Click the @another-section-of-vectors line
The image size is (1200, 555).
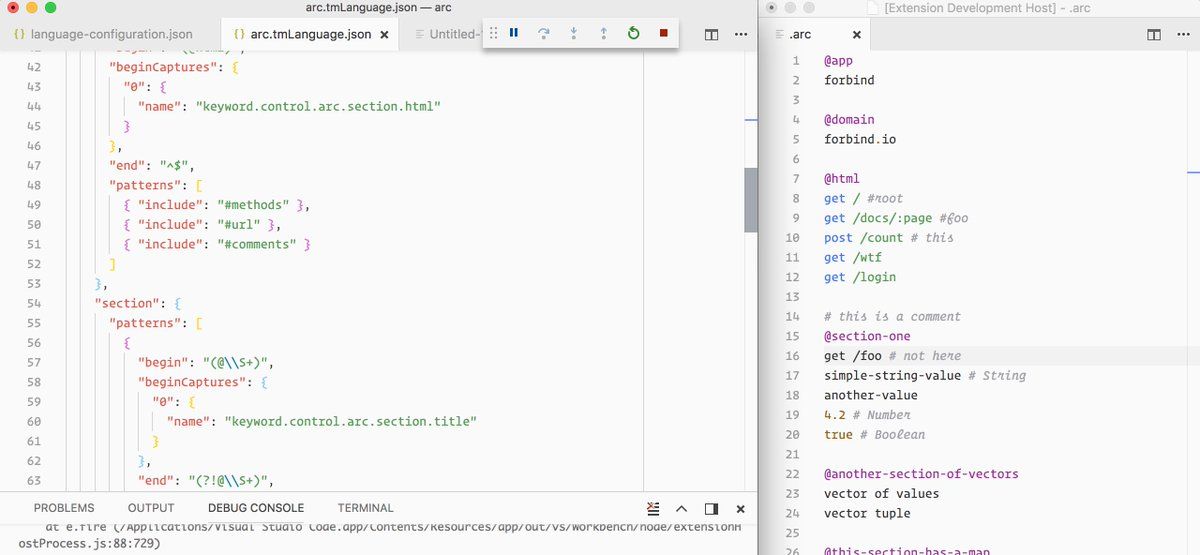921,474
